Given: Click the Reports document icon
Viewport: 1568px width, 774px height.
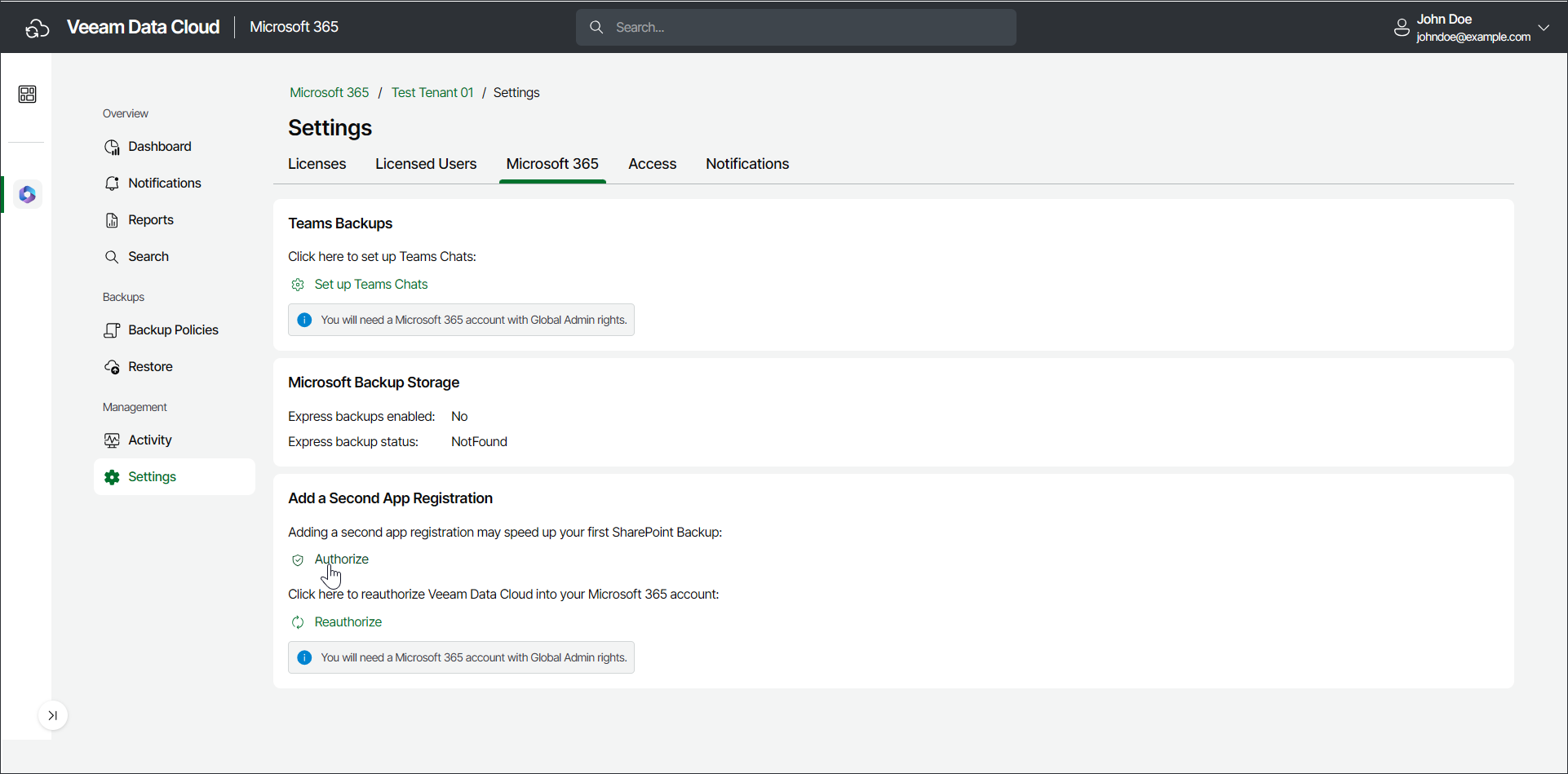Looking at the screenshot, I should [x=112, y=220].
